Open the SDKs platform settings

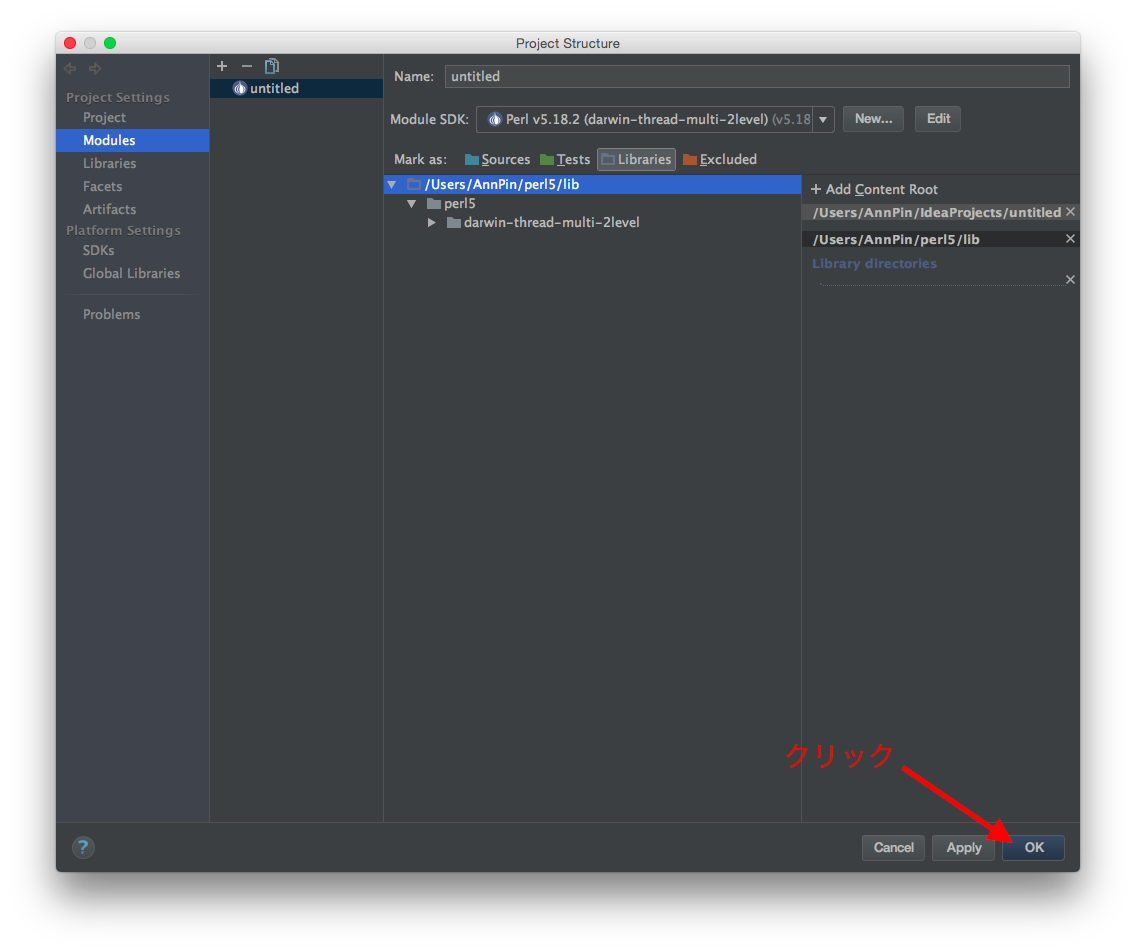98,250
